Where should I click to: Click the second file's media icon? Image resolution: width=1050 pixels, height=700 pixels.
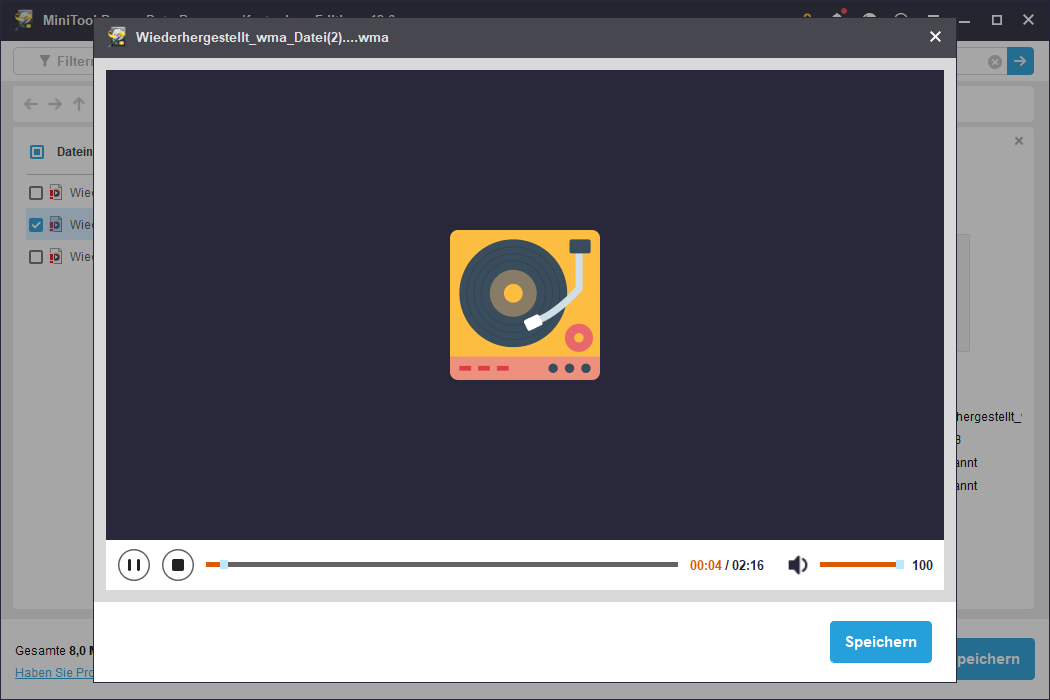(x=56, y=225)
